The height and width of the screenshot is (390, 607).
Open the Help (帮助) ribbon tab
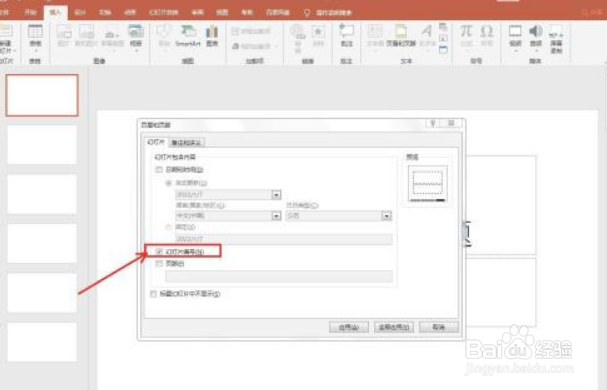point(247,12)
